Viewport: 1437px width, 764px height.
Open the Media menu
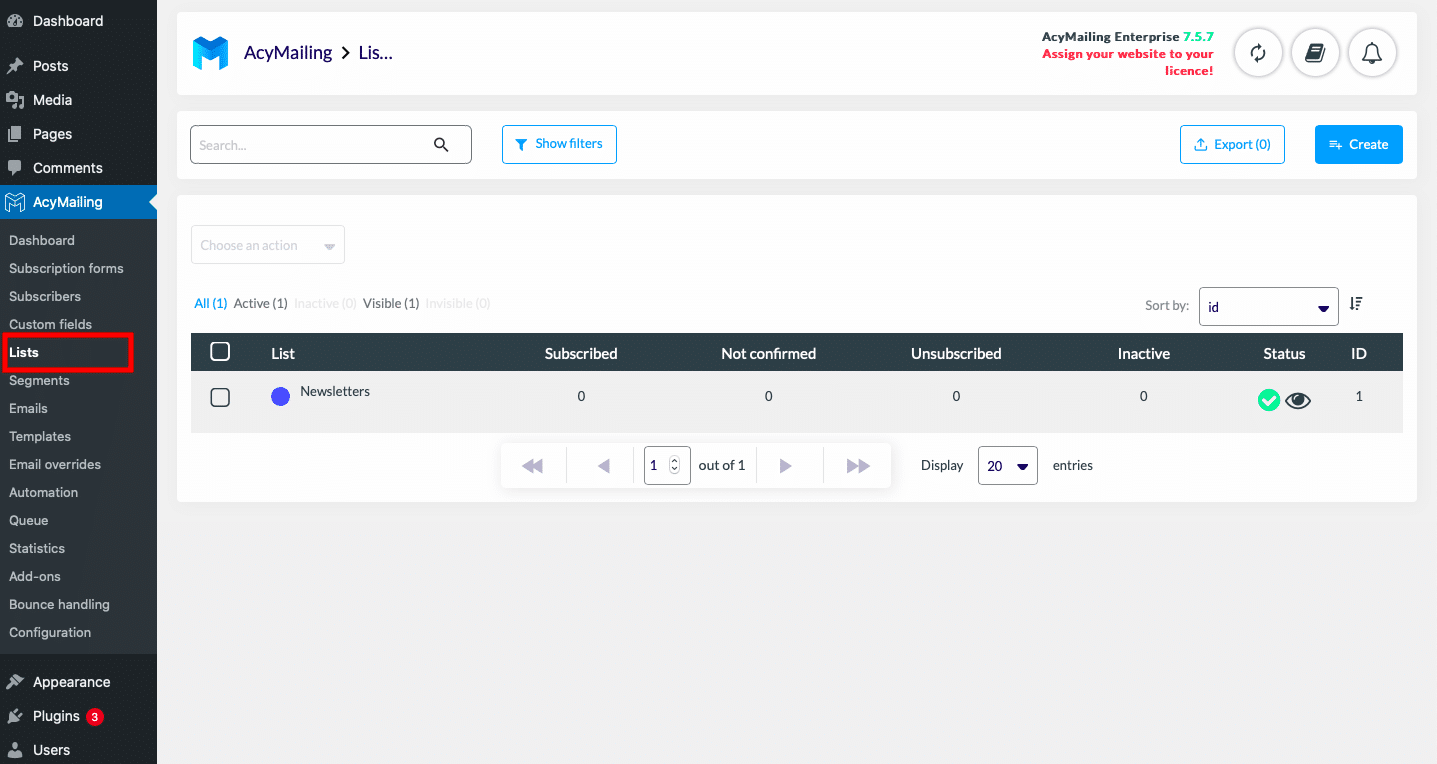[78, 100]
